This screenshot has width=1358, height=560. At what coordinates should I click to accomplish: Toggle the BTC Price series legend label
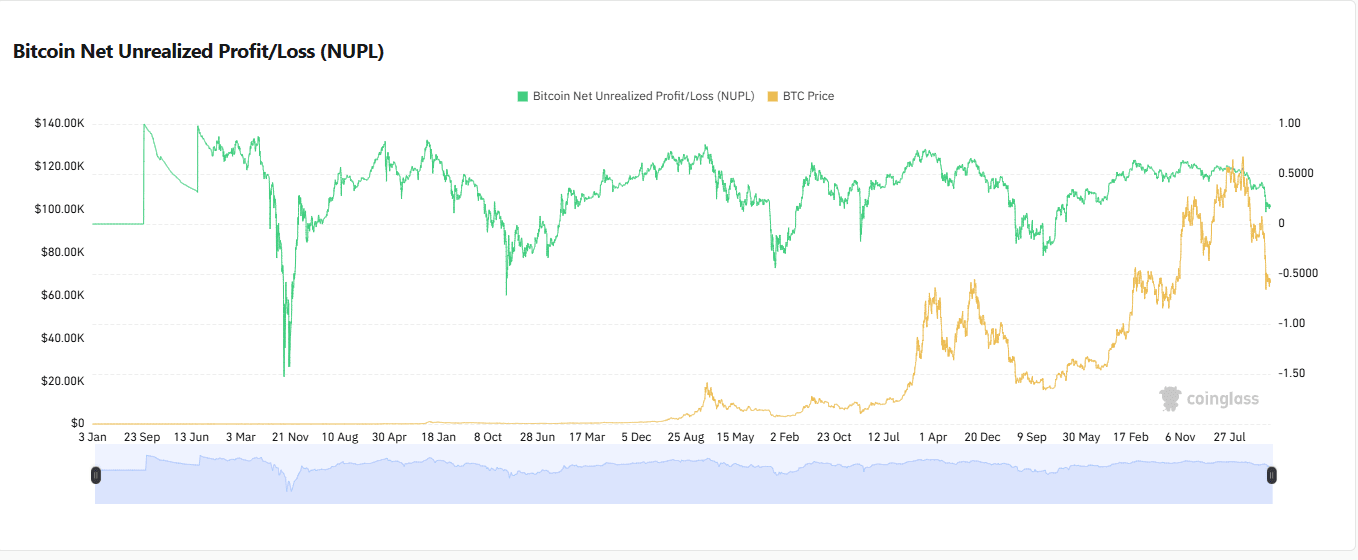808,97
